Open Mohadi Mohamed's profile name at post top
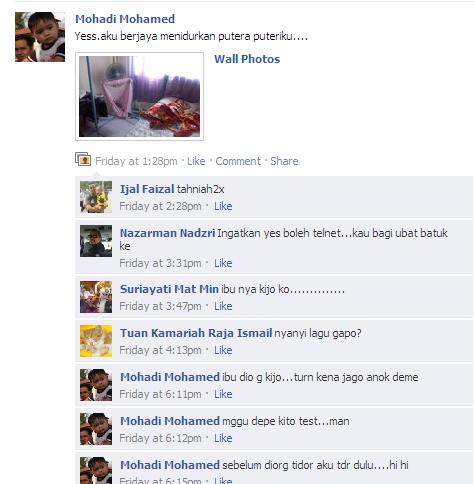This screenshot has width=474, height=484. pos(125,19)
